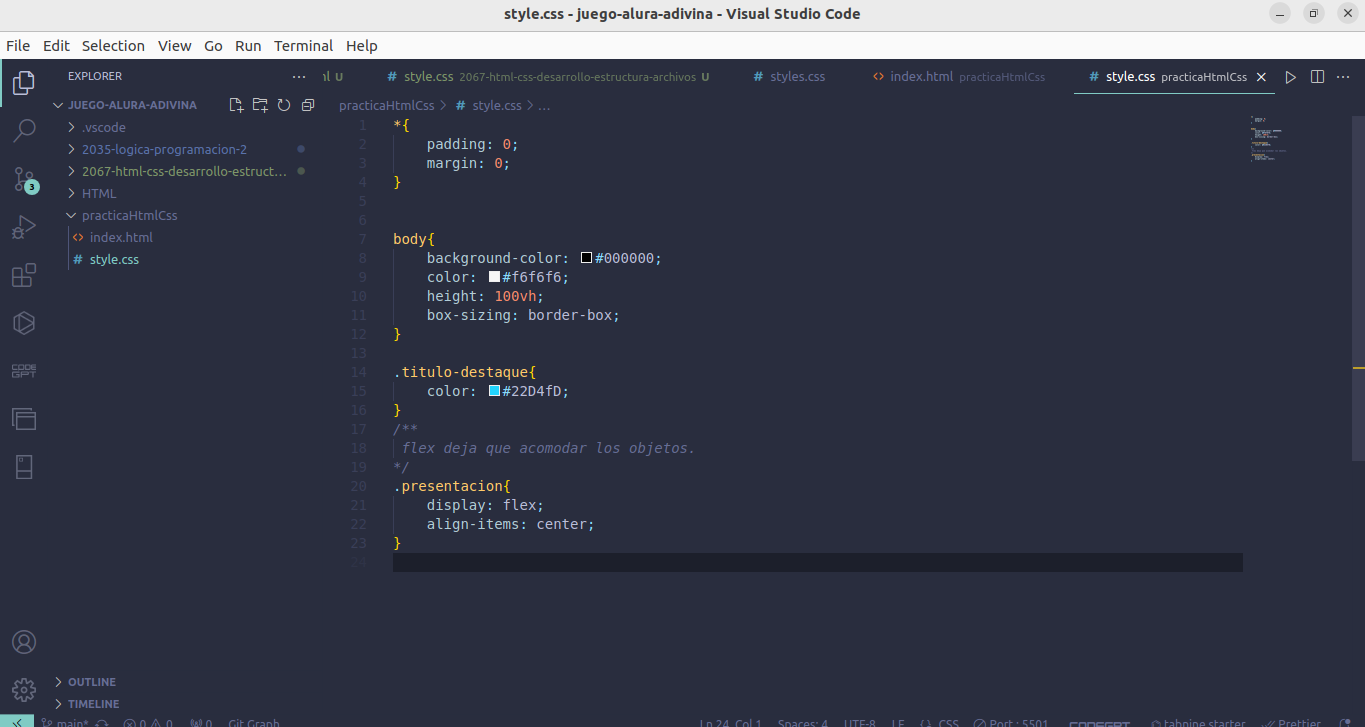Click the hexagon icon in the activity bar
Screen dimensions: 1365x727
(24, 323)
